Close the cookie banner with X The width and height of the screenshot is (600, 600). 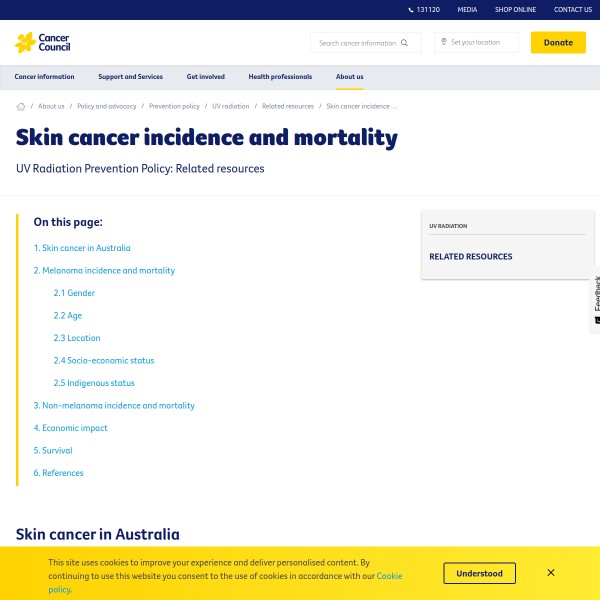(x=551, y=573)
